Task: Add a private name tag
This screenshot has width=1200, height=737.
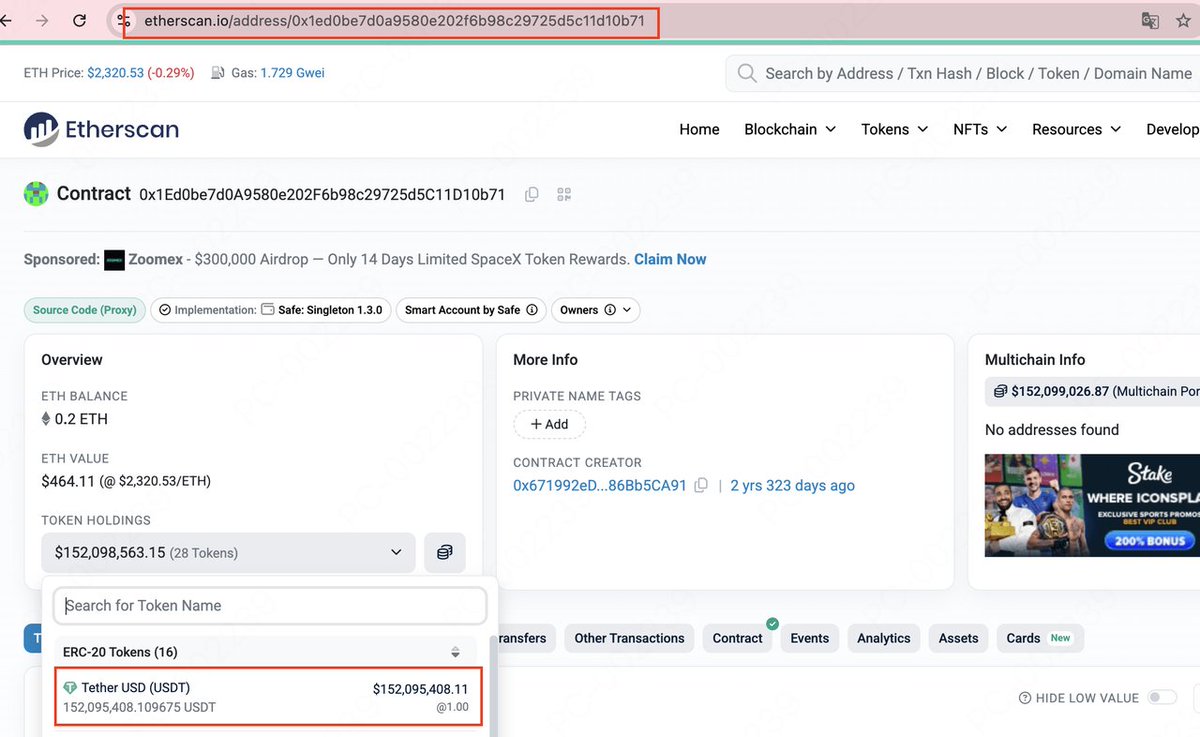Action: 549,424
